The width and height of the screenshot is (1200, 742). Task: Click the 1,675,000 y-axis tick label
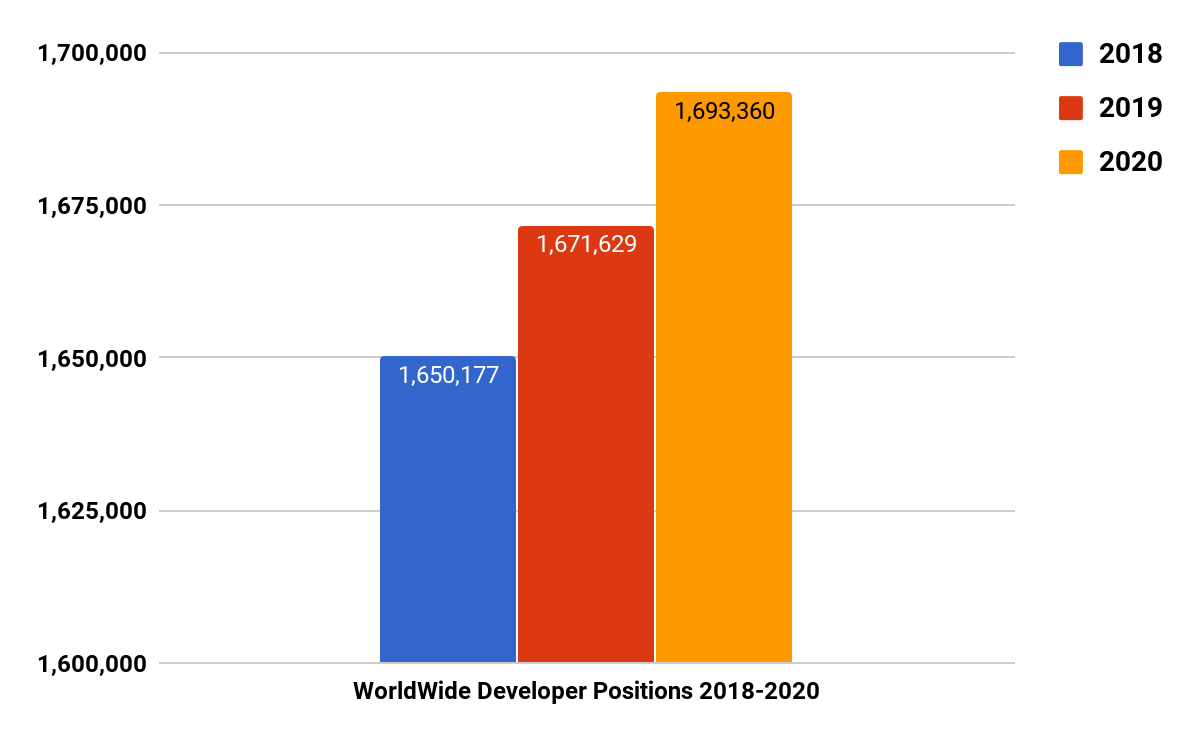[91, 206]
